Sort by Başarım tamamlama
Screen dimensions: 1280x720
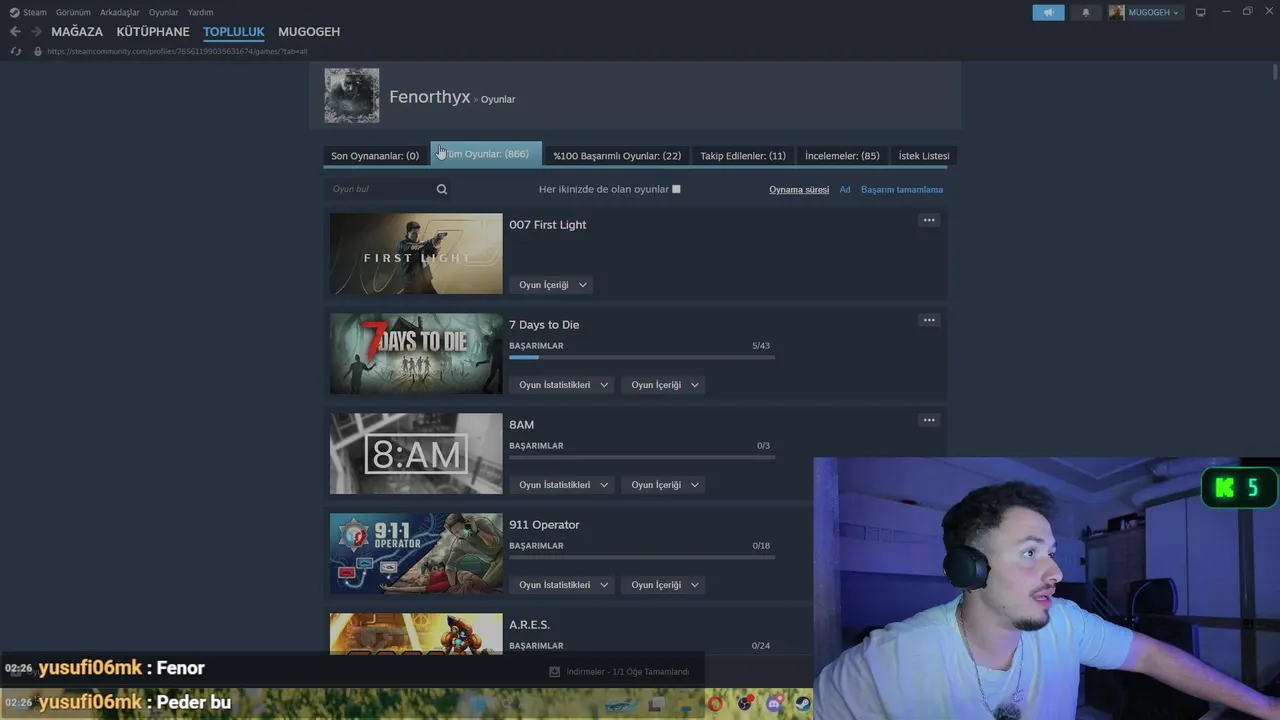[902, 189]
